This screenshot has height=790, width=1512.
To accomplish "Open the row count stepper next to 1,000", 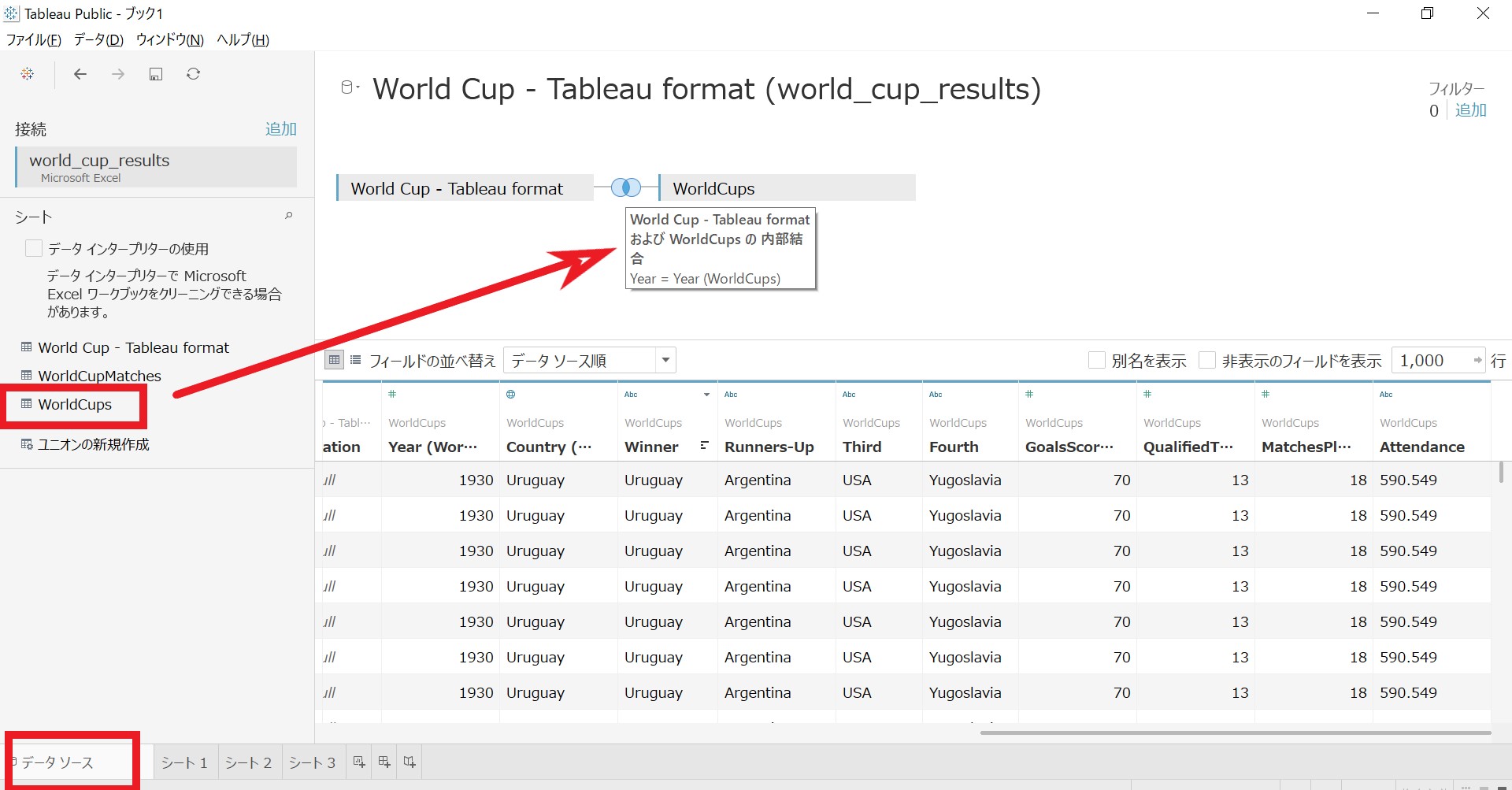I will tap(1480, 360).
